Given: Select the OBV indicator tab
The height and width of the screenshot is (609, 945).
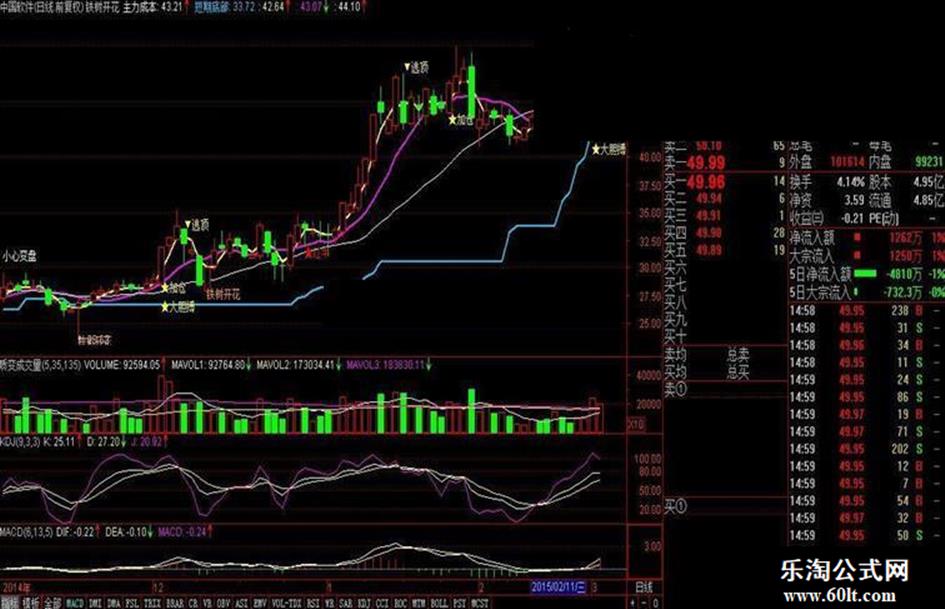Looking at the screenshot, I should tap(224, 602).
